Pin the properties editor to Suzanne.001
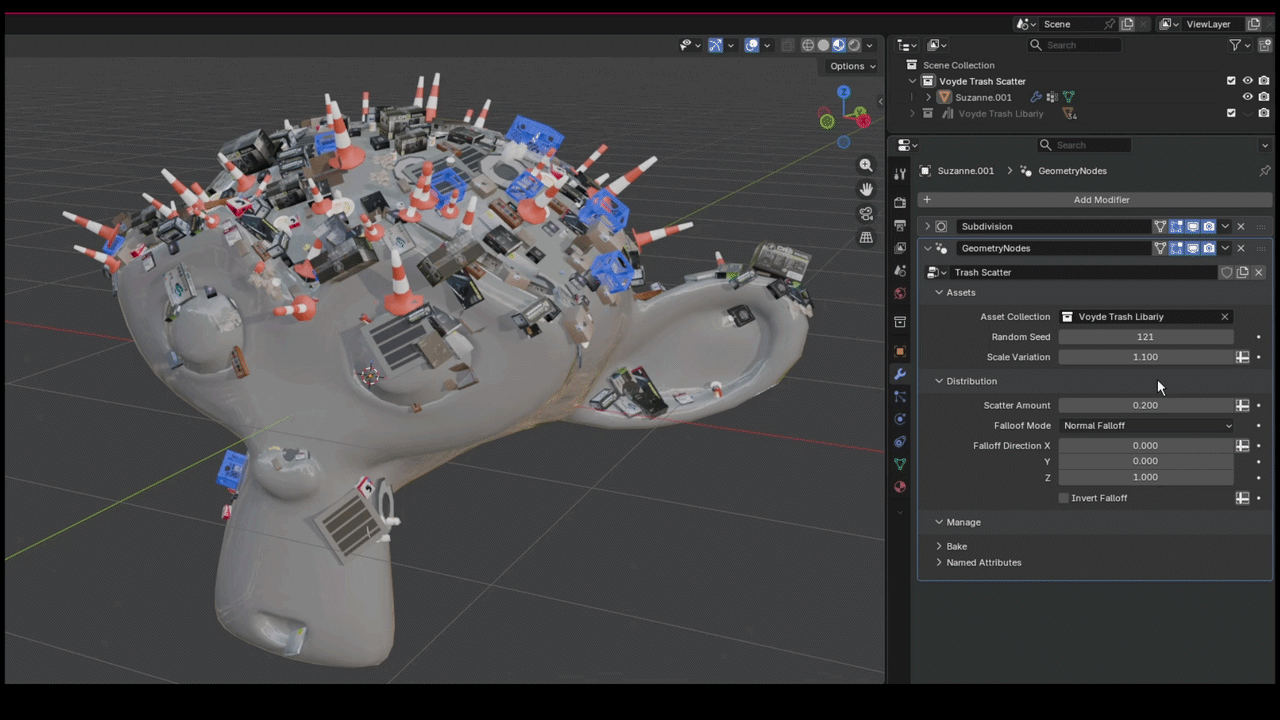The image size is (1280, 720). coord(1265,171)
